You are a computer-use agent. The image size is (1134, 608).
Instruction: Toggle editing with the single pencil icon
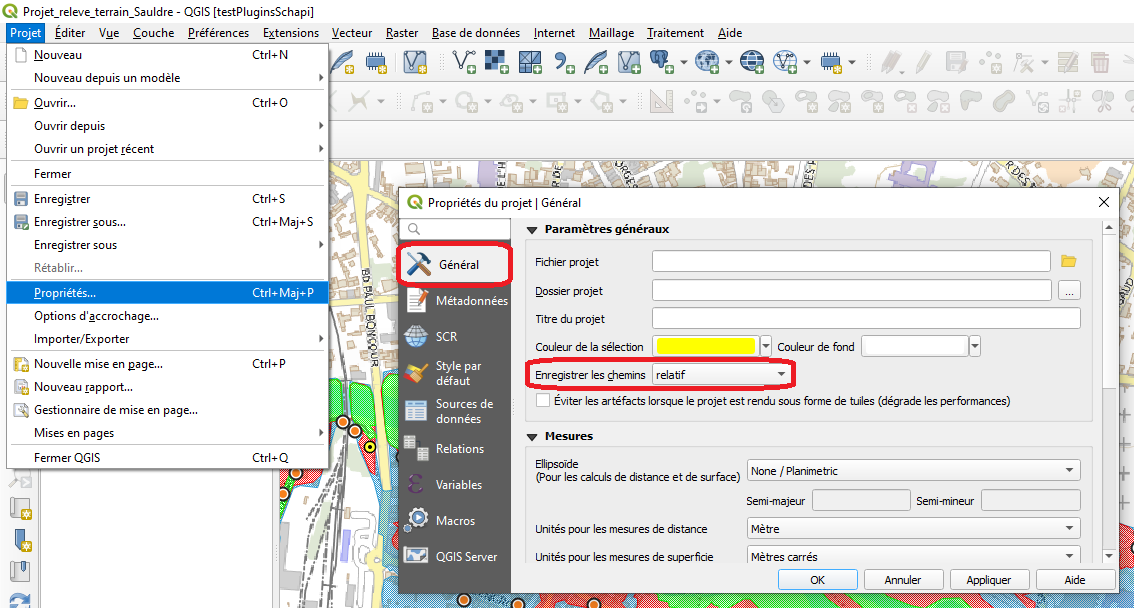[923, 62]
